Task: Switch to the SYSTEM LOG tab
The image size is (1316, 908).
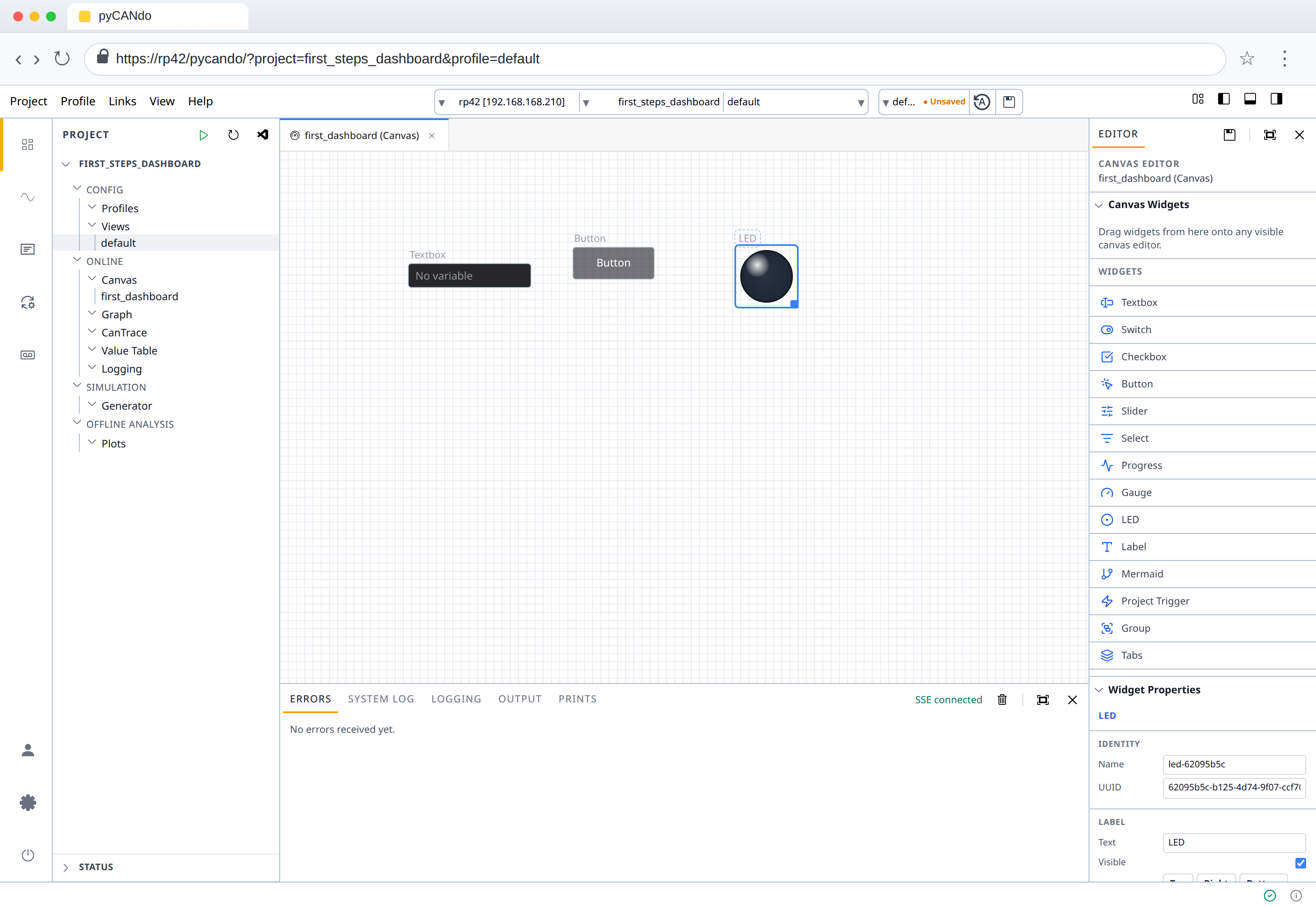Action: [x=381, y=699]
